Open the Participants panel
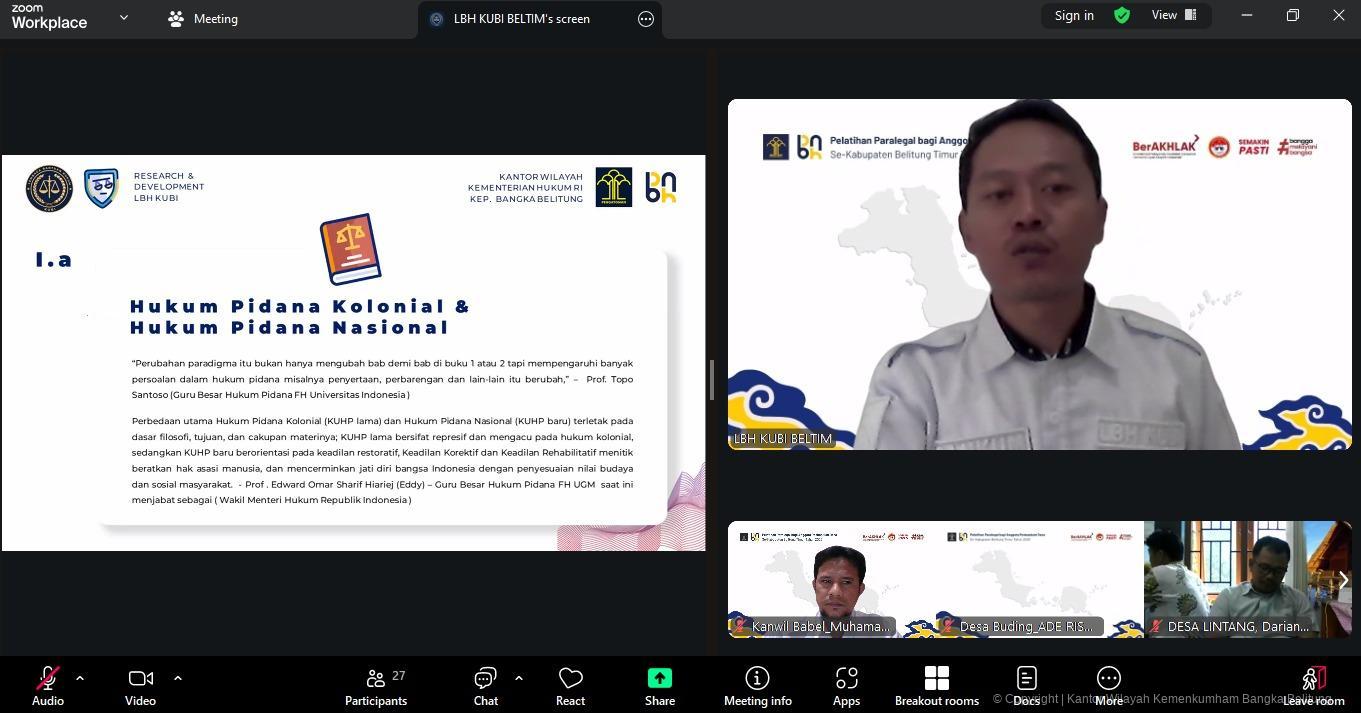The height and width of the screenshot is (713, 1361). pyautogui.click(x=376, y=686)
